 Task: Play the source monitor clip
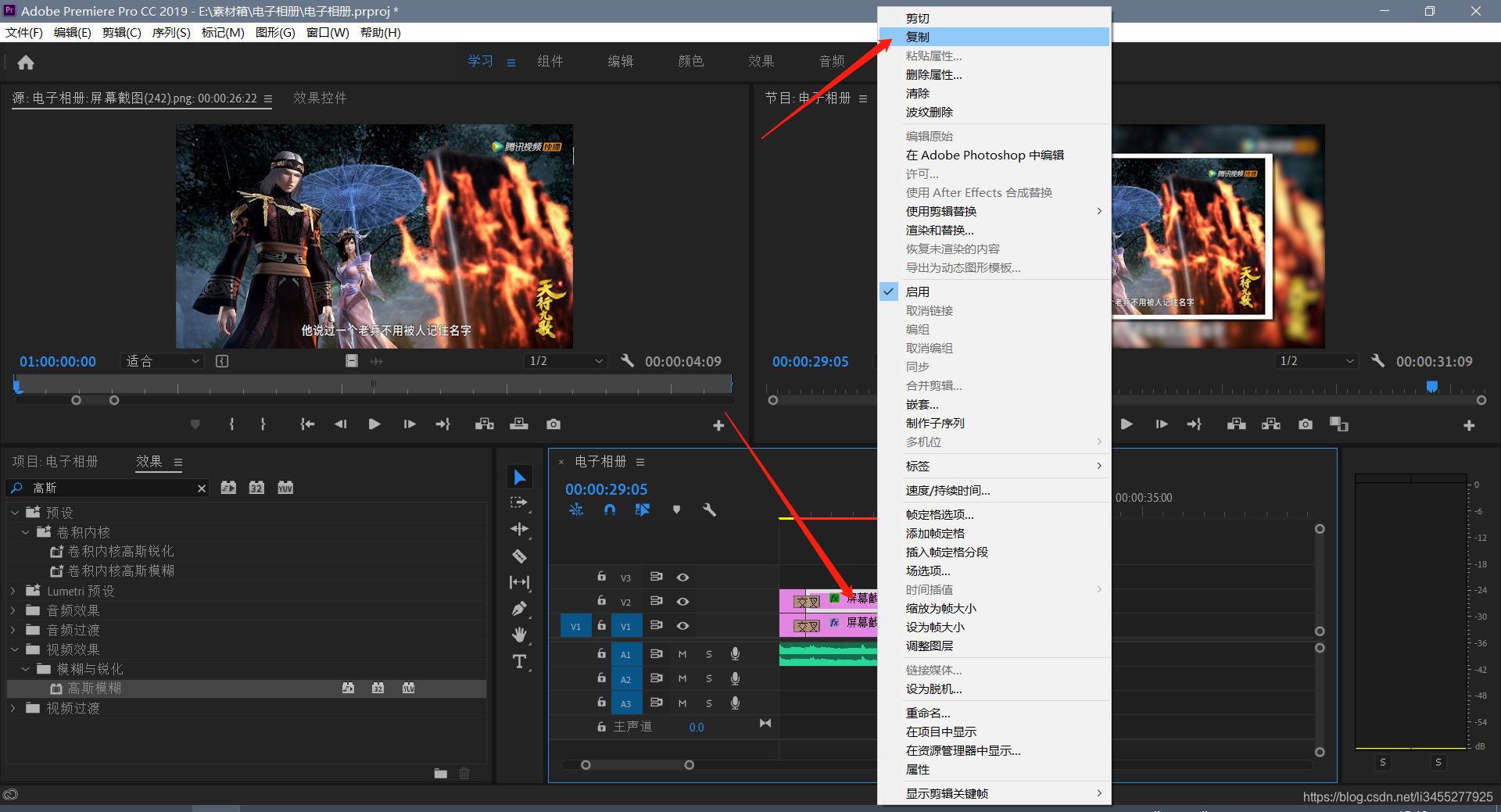[374, 424]
